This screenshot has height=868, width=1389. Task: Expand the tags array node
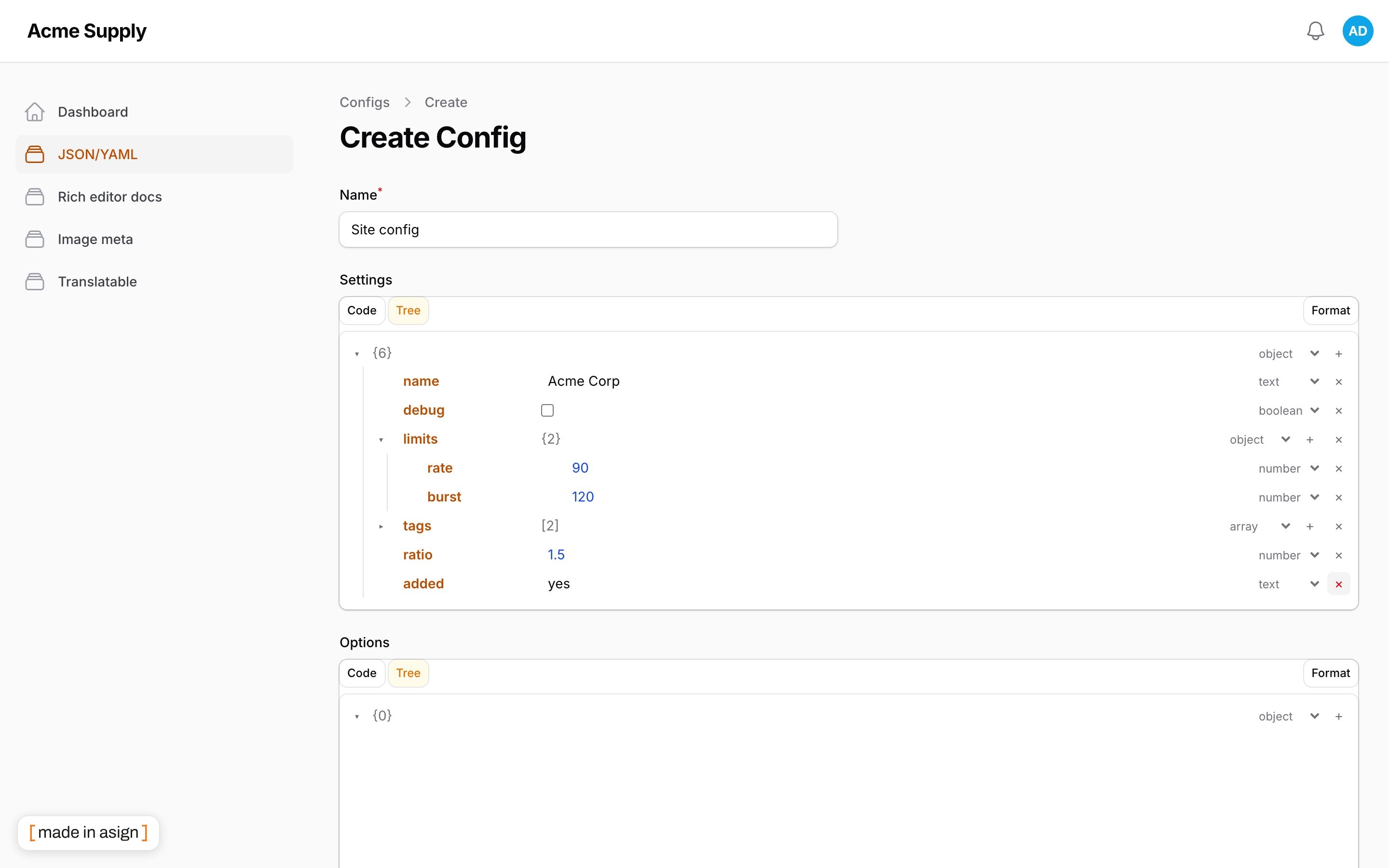(x=381, y=527)
